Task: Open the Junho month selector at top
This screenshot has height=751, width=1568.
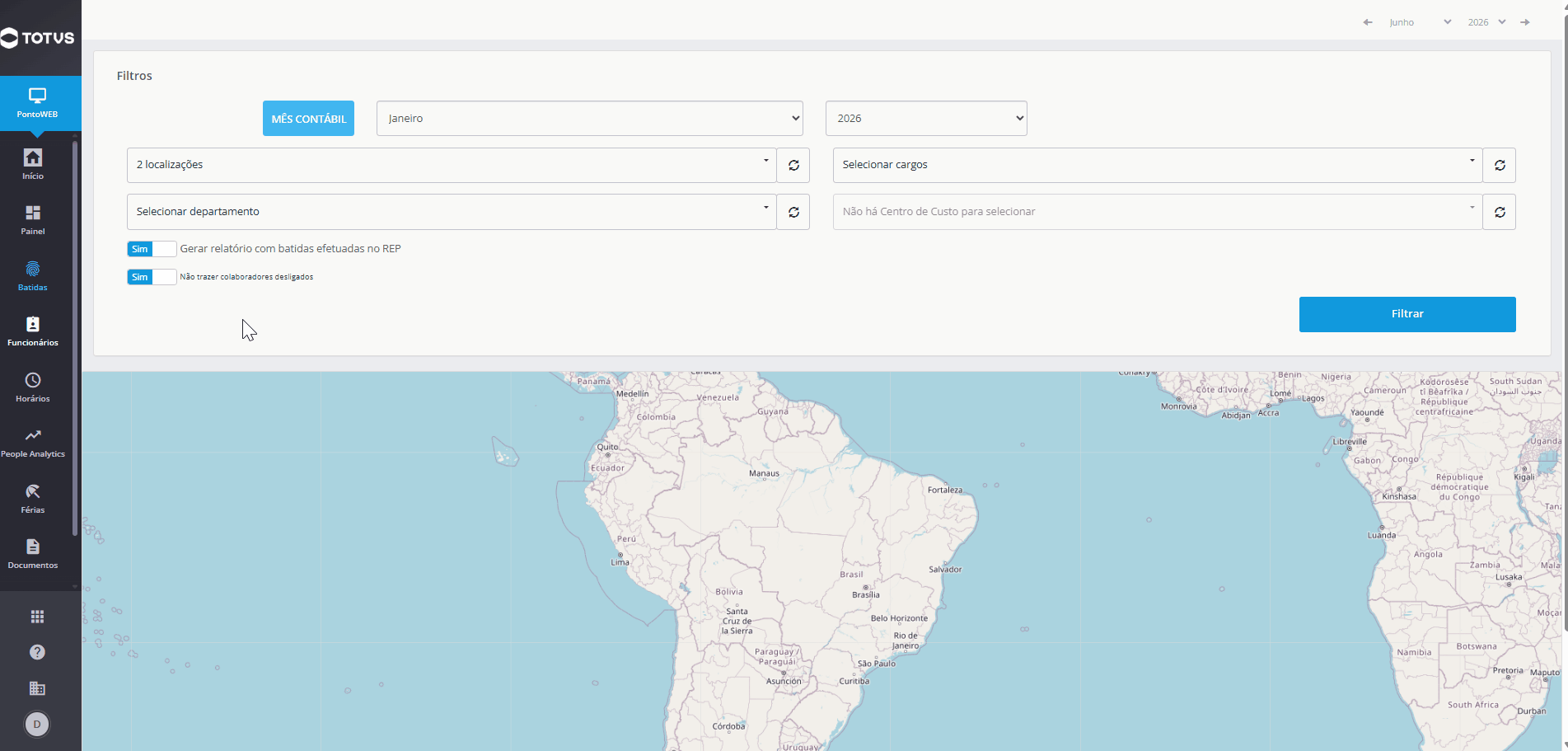Action: coord(1420,22)
